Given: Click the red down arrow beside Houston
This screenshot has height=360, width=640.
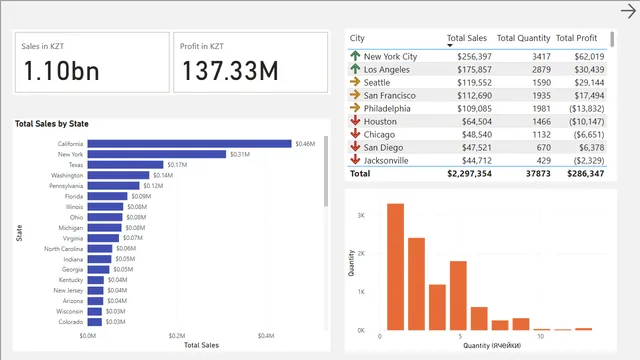Looking at the screenshot, I should click(355, 120).
